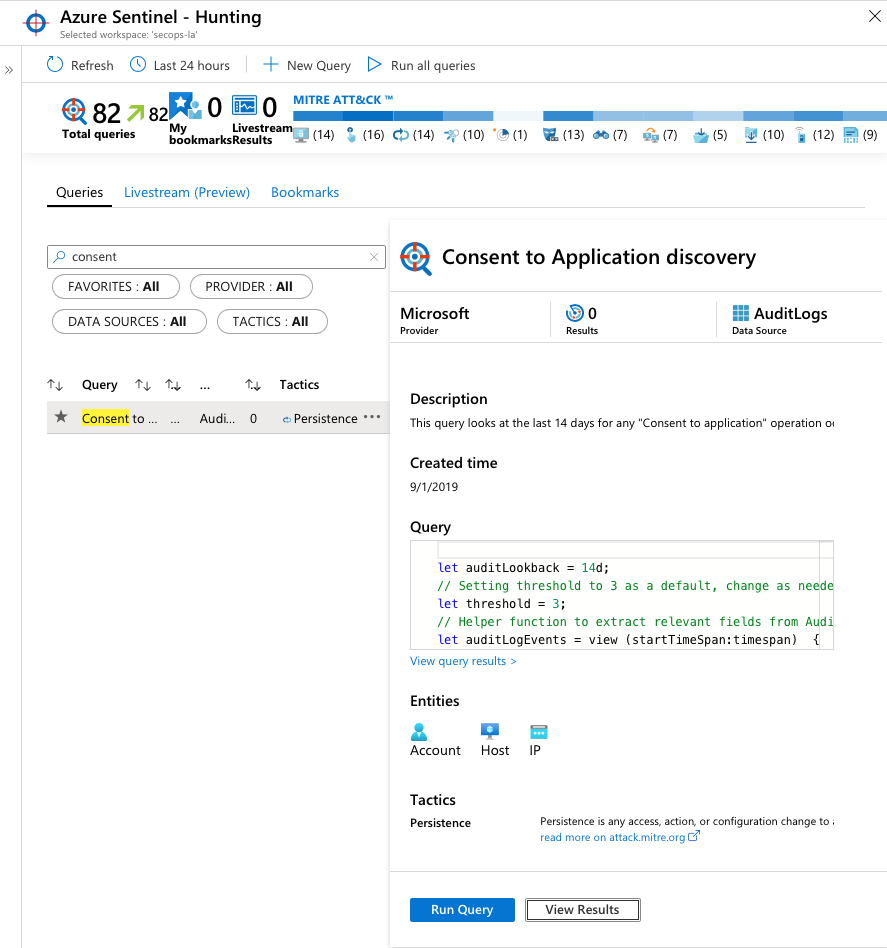Click the IP entity icon
This screenshot has width=887, height=948.
tap(539, 732)
